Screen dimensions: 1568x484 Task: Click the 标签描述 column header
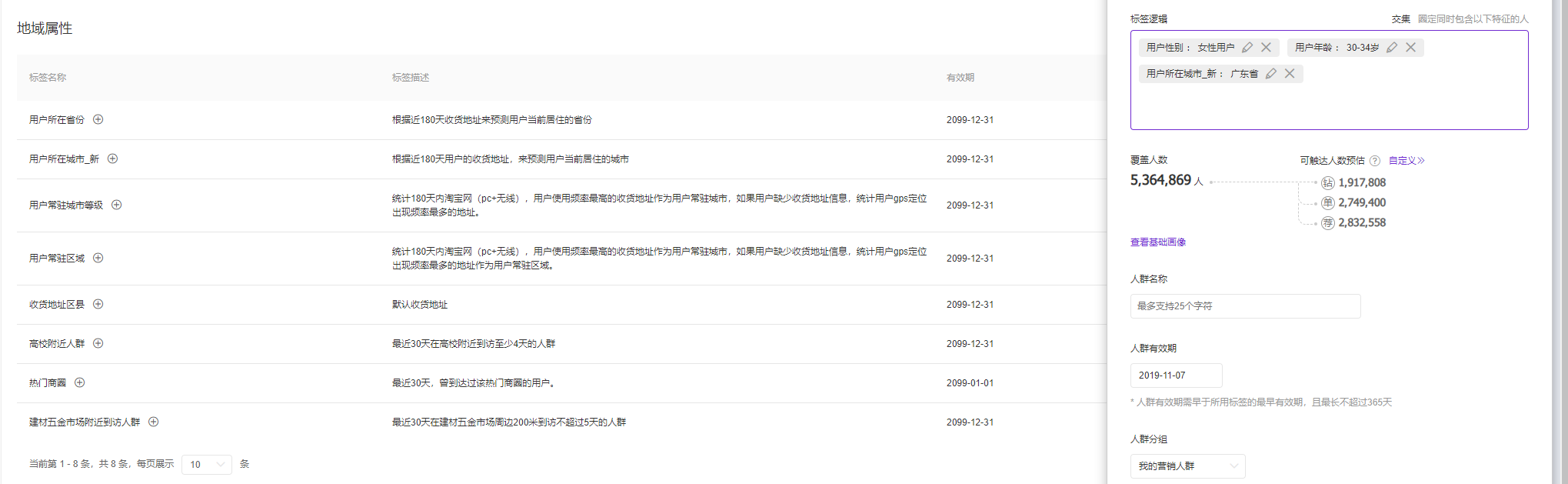411,78
